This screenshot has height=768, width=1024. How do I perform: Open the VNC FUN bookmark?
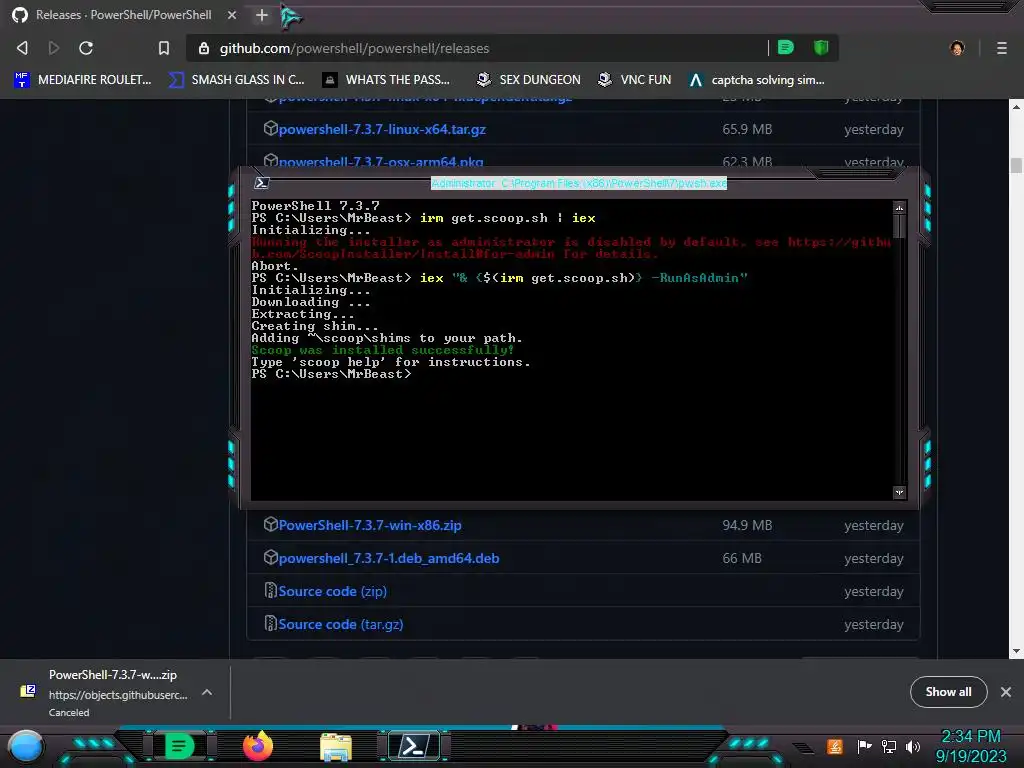click(x=634, y=80)
